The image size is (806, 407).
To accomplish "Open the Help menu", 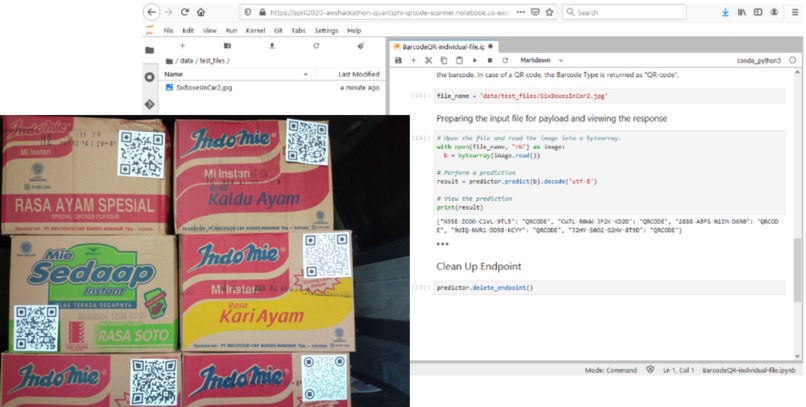I will coord(354,30).
